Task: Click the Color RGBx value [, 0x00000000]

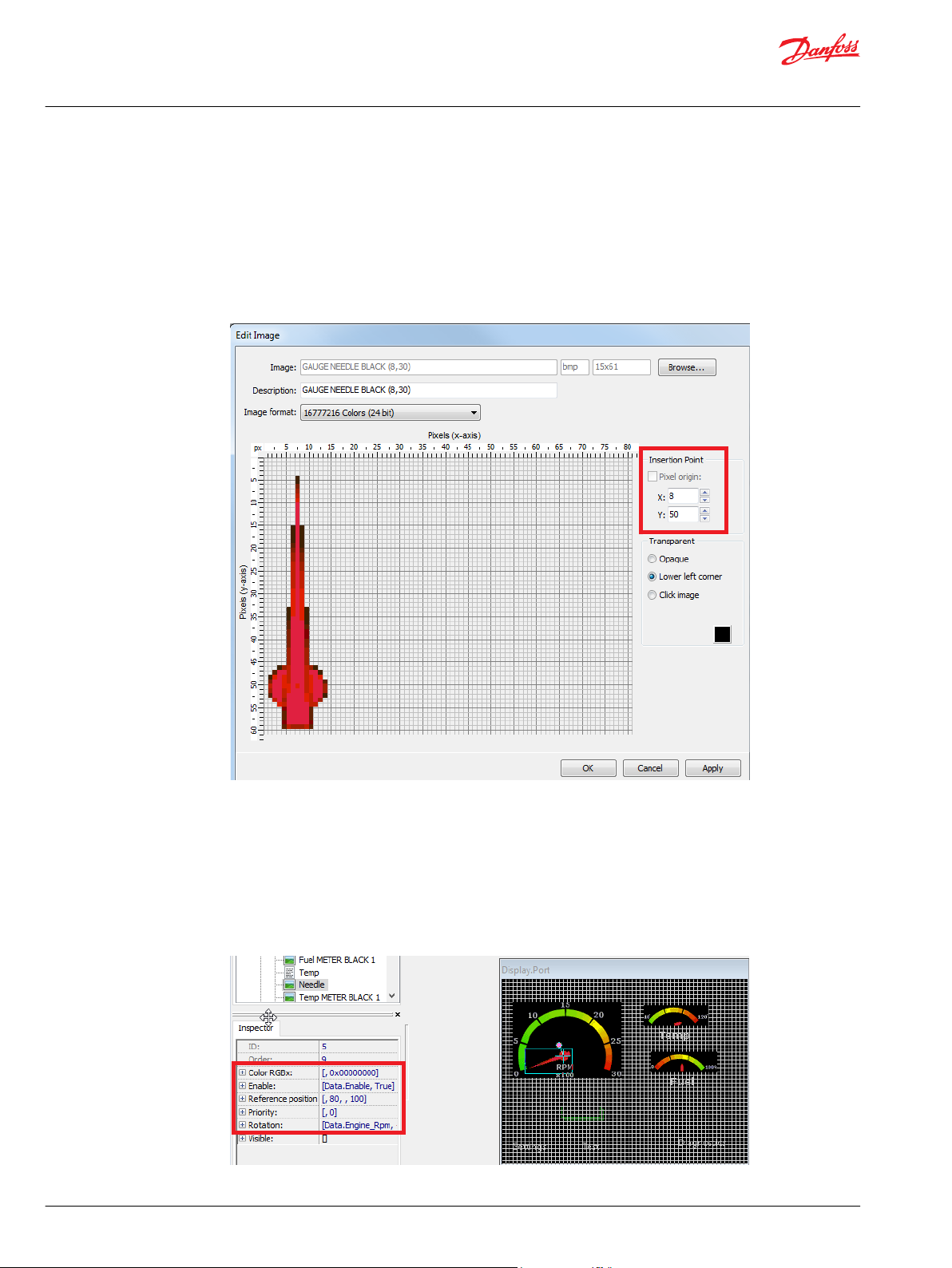Action: click(350, 1073)
